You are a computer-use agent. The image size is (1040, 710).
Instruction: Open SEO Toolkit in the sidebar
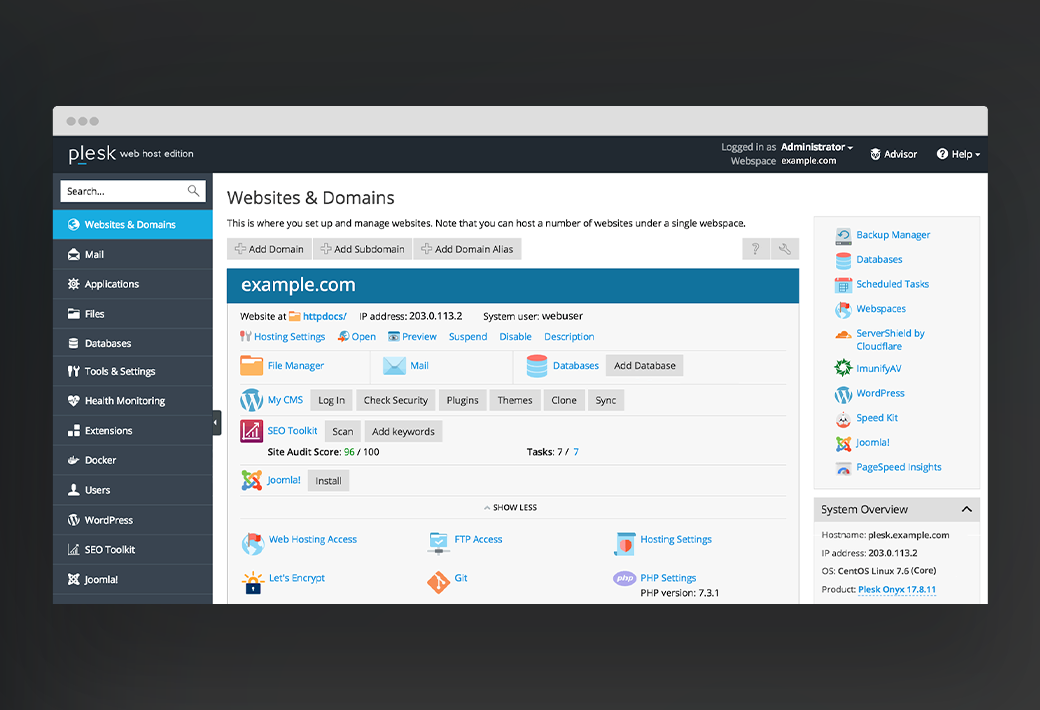133,549
